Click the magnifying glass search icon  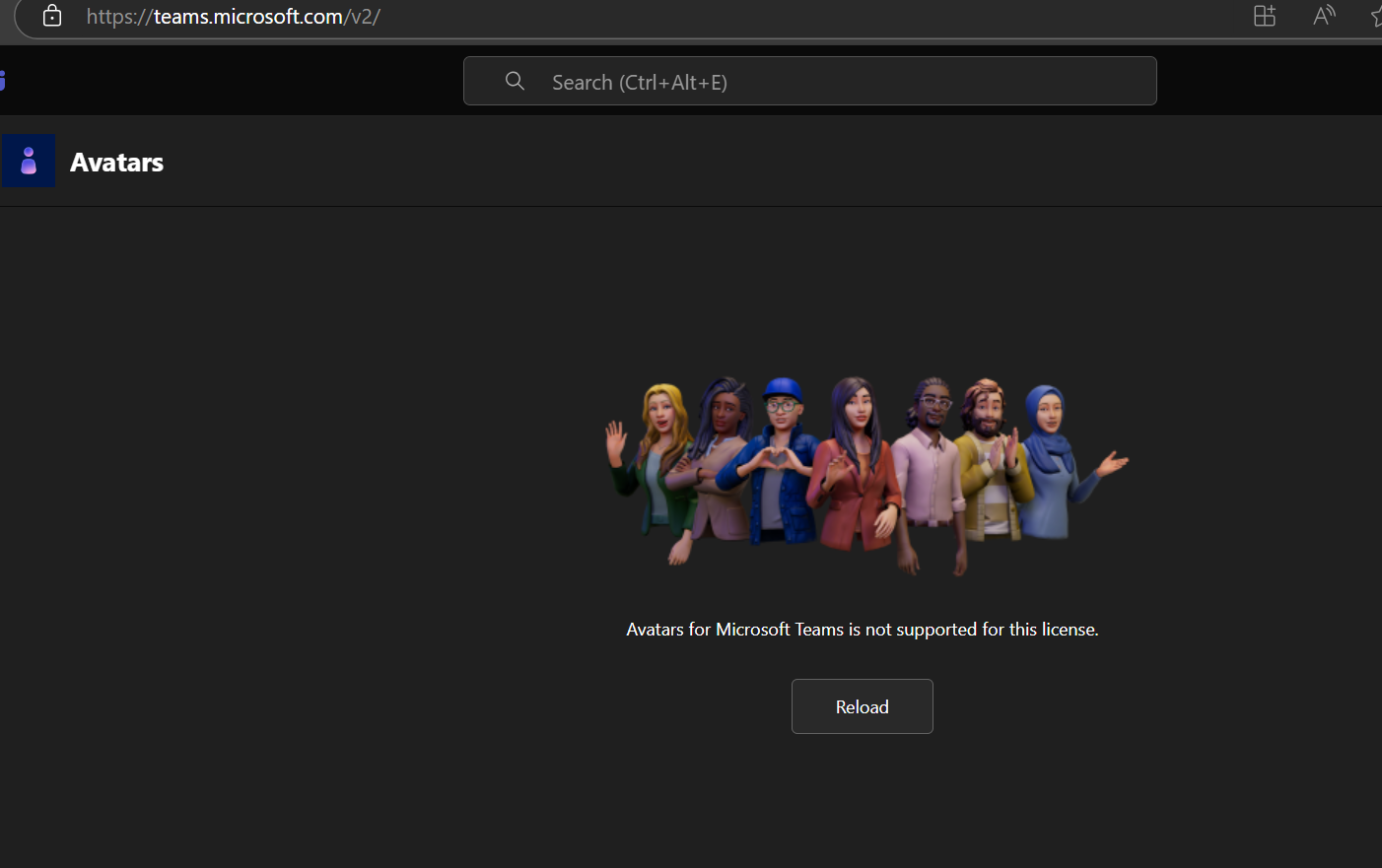click(x=515, y=81)
